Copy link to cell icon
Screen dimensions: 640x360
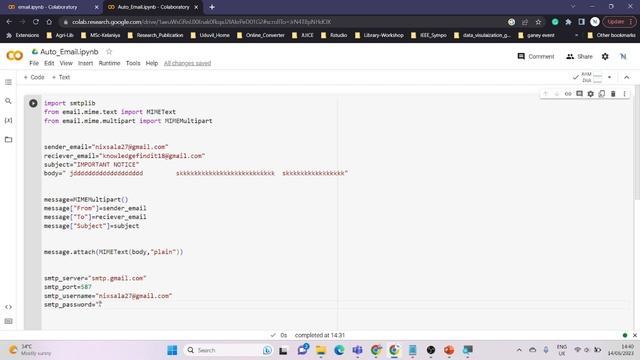pos(568,94)
